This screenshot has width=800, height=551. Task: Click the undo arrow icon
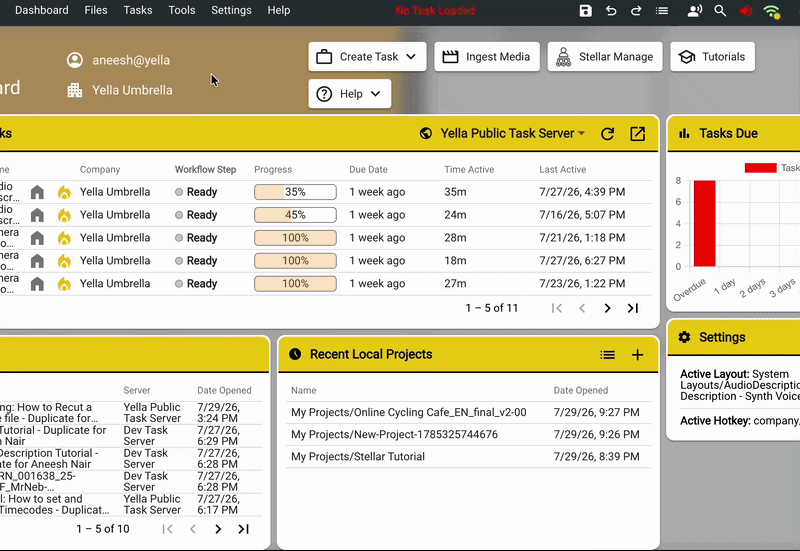[x=611, y=11]
